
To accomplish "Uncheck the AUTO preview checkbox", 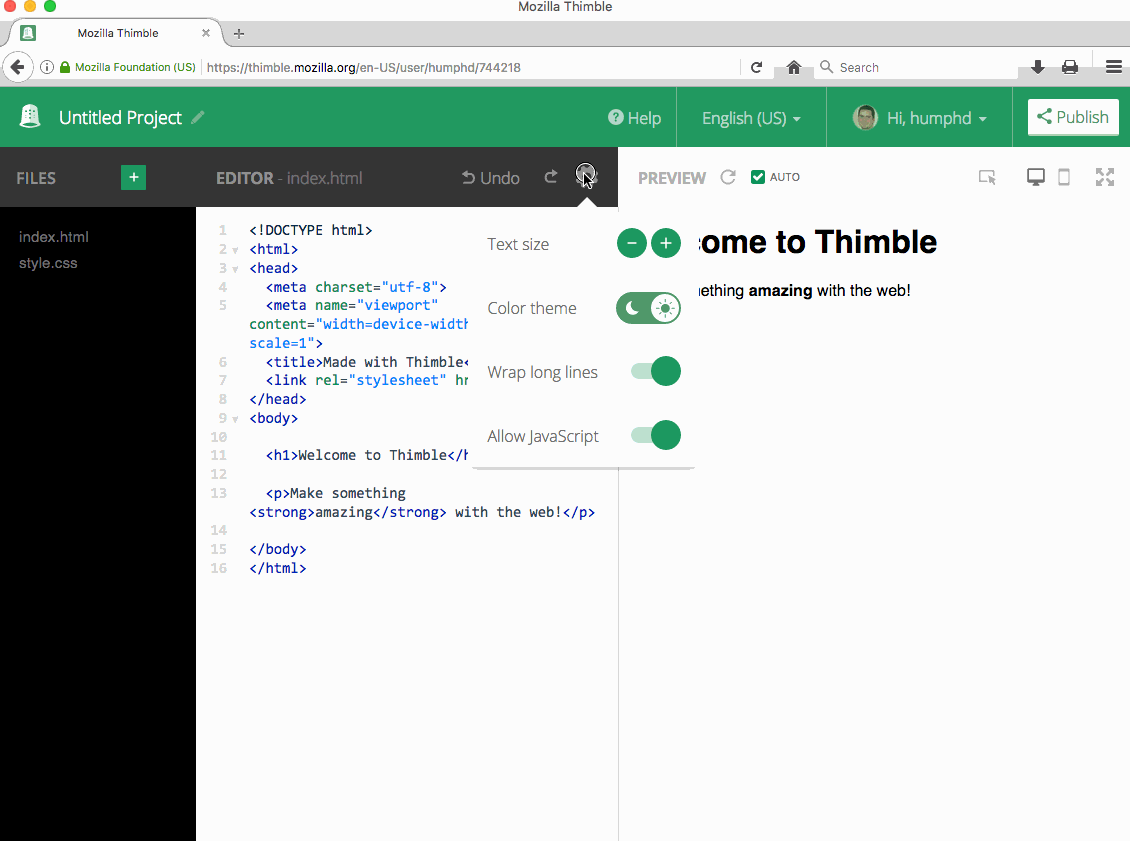I will (758, 177).
